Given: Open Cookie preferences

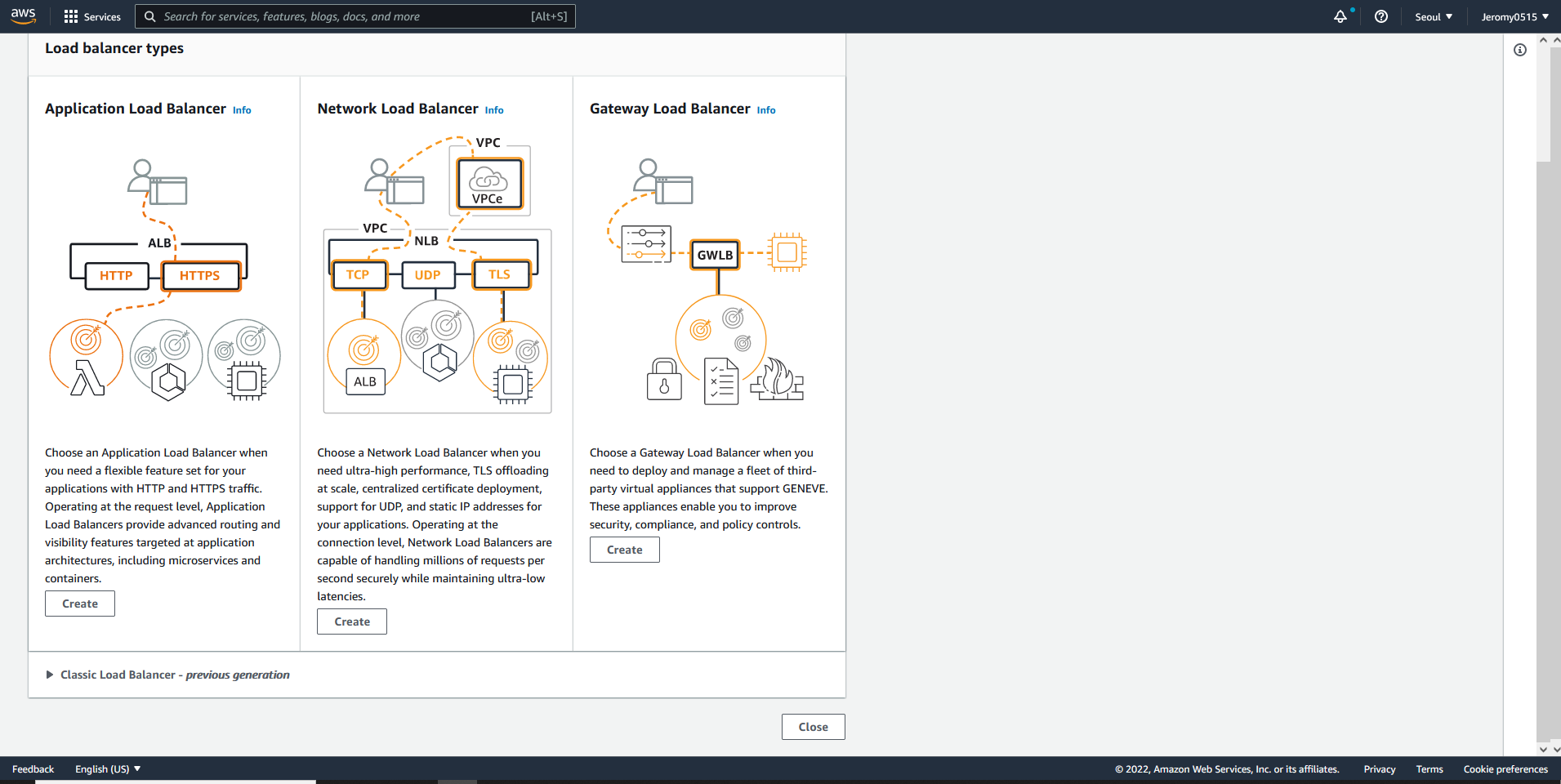Looking at the screenshot, I should [1505, 769].
